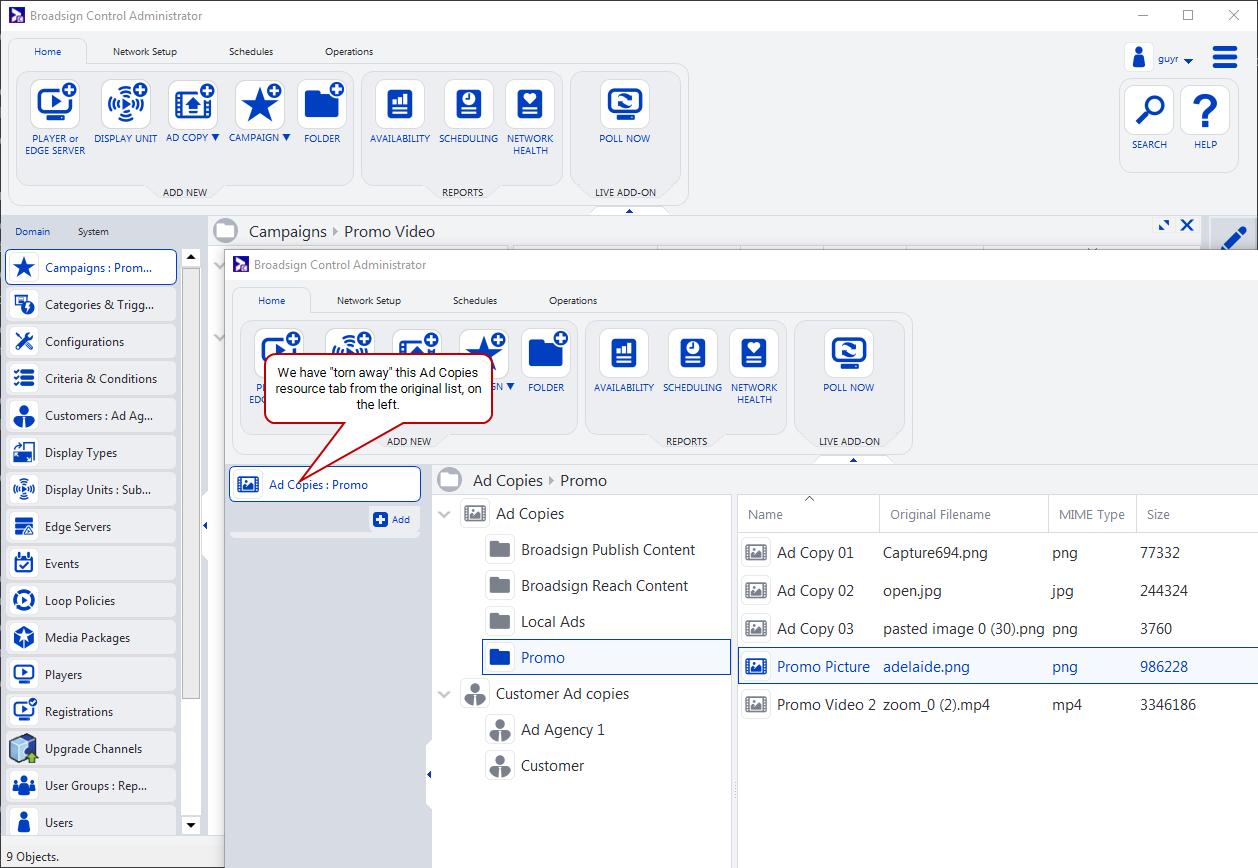Open the guyr user account dropdown

[x=1188, y=61]
